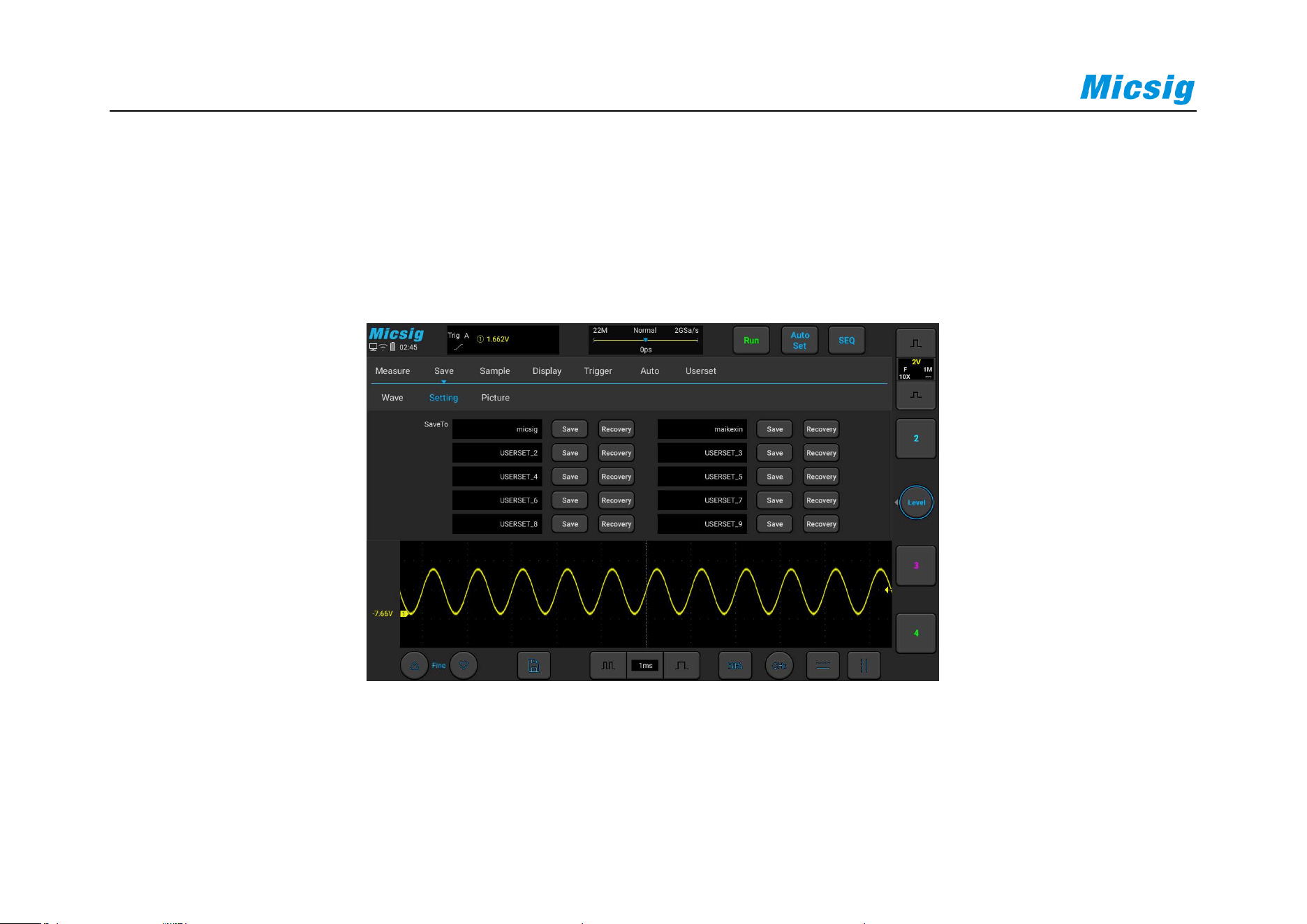Toggle channel 3 button
The width and height of the screenshot is (1307, 924).
tap(916, 565)
